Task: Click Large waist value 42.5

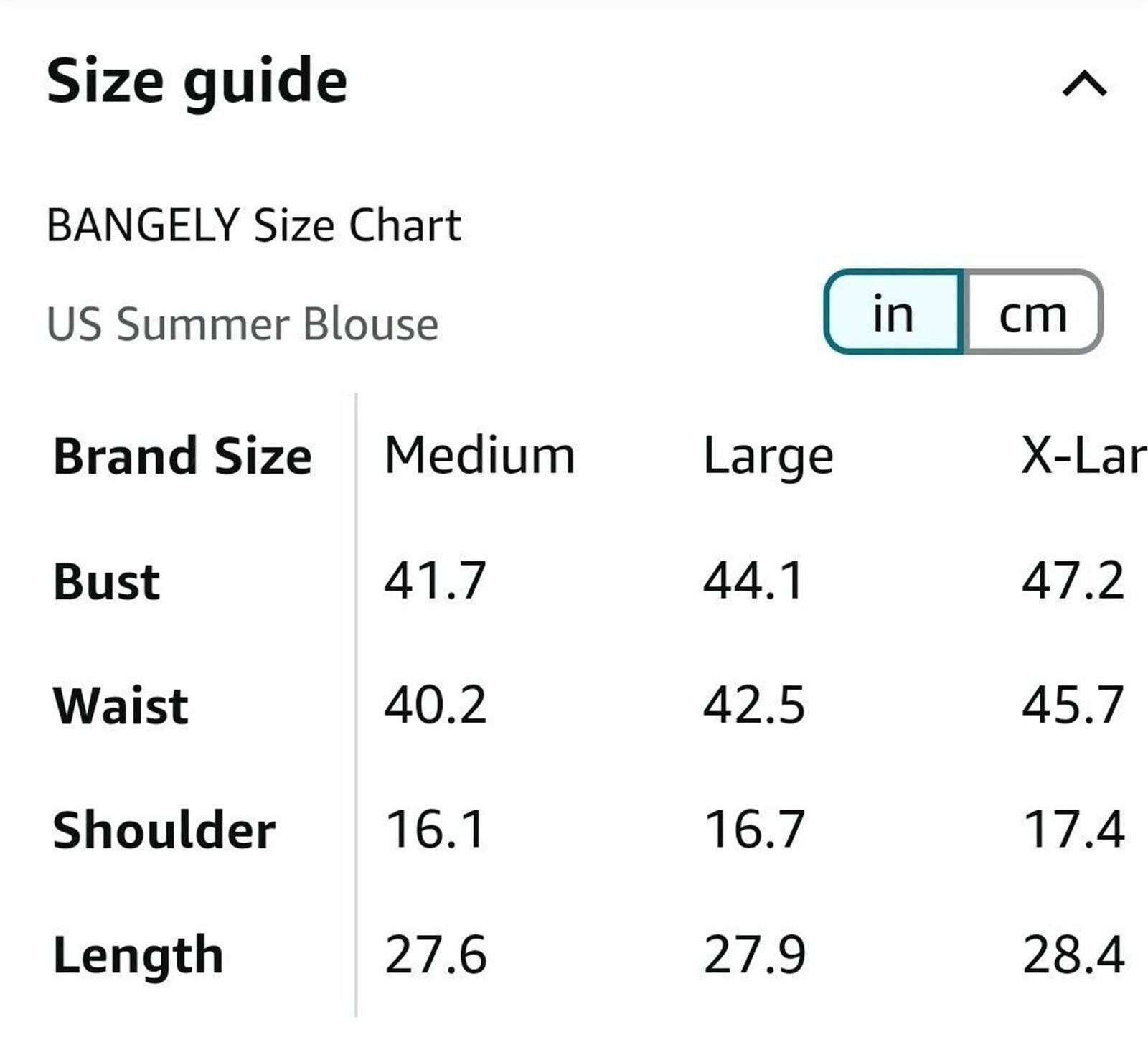Action: (x=754, y=705)
